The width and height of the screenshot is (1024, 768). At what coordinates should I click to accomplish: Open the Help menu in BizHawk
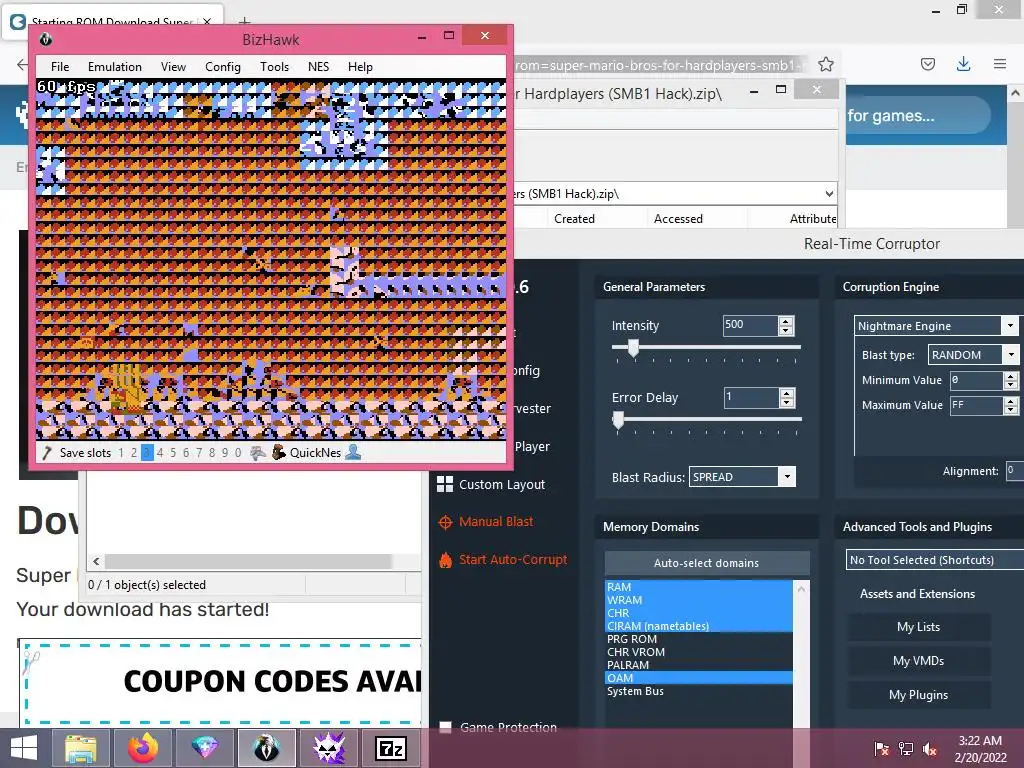(x=360, y=67)
